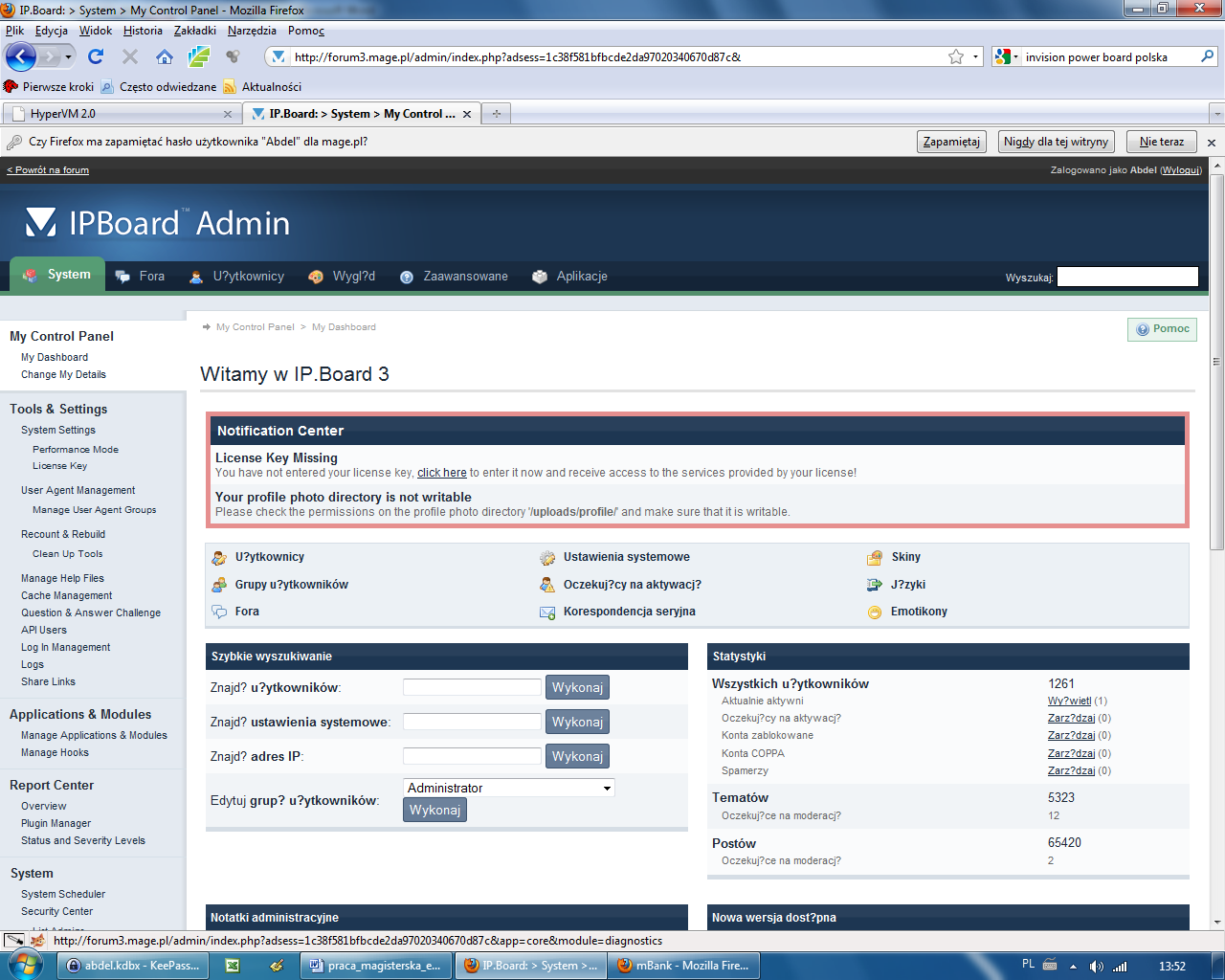The width and height of the screenshot is (1225, 980).
Task: Open the Fora tab in admin navigation
Action: (140, 277)
